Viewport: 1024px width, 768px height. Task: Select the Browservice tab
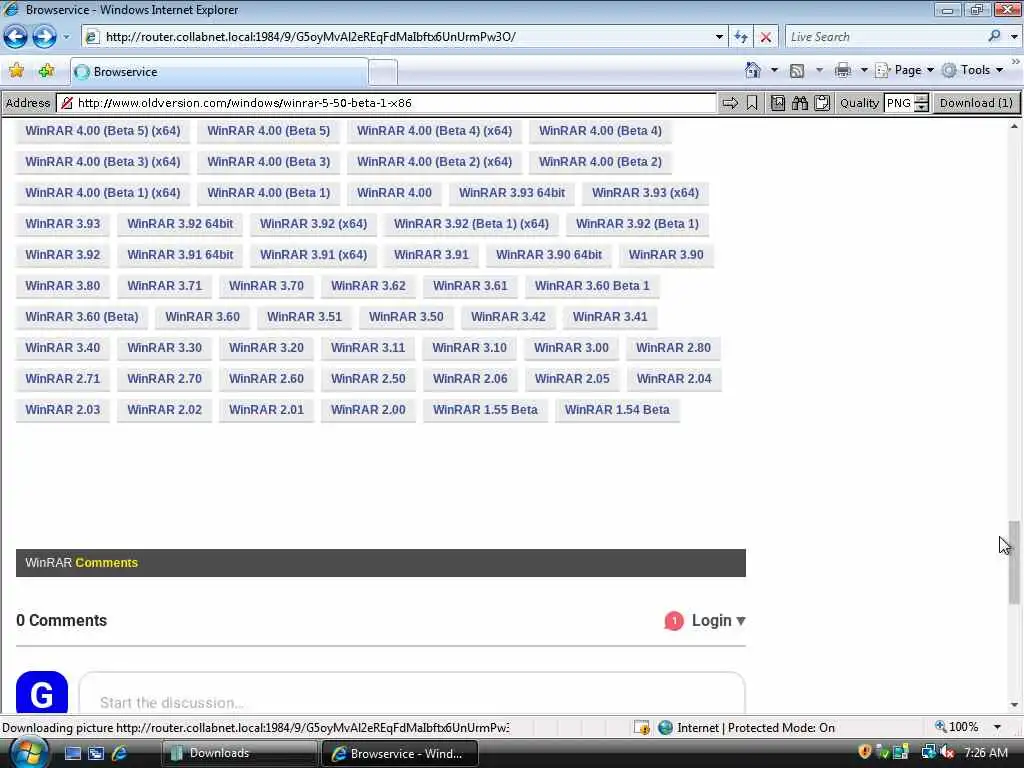219,72
